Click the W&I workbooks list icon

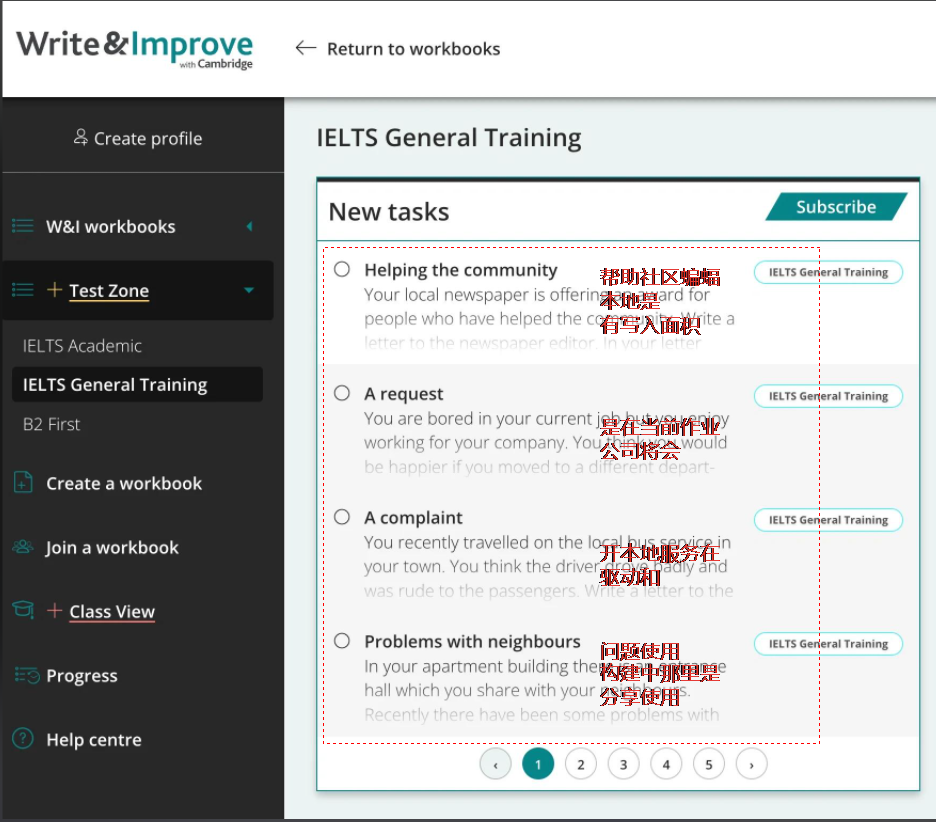click(23, 226)
